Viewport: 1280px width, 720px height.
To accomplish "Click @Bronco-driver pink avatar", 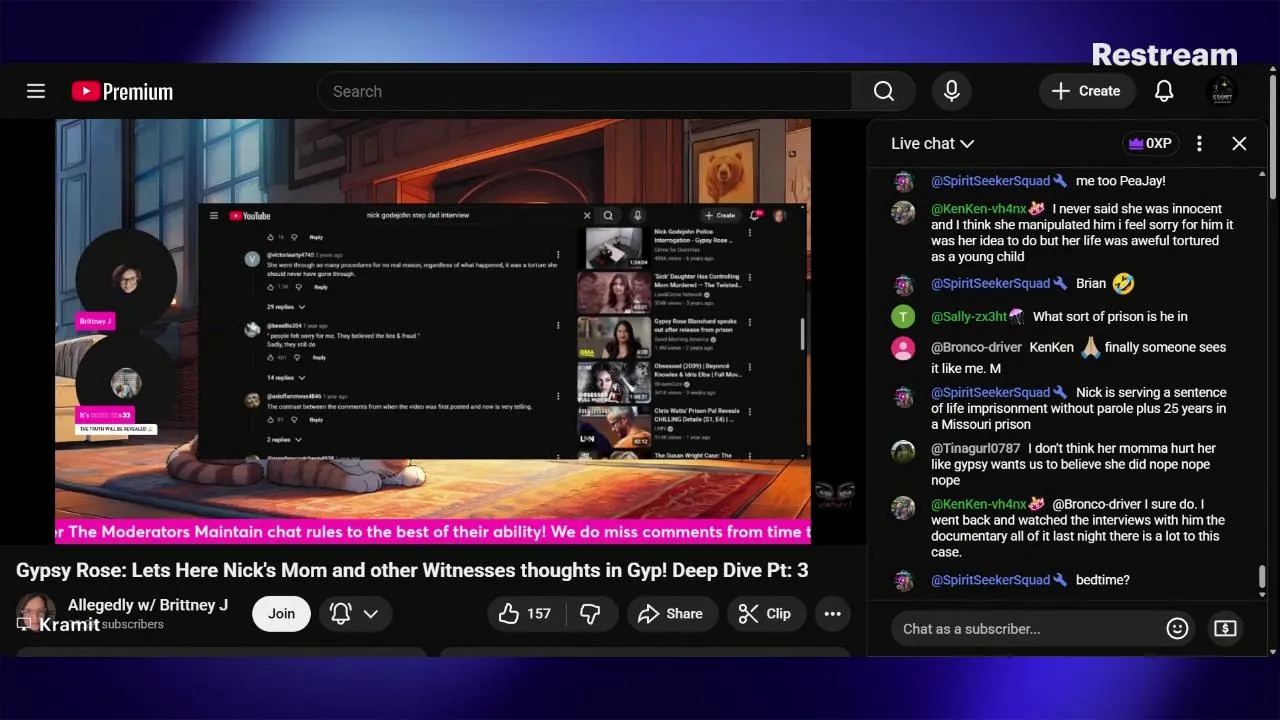I will pos(903,348).
